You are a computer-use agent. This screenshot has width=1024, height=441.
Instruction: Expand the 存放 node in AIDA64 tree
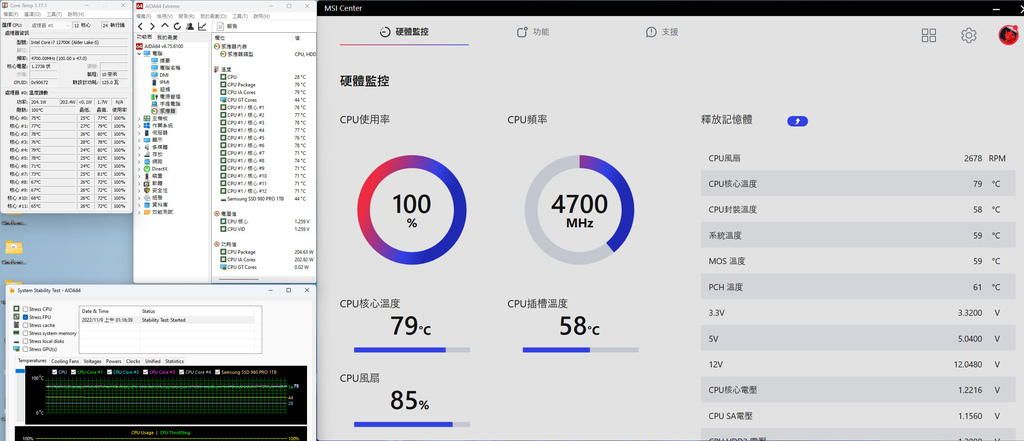[x=139, y=154]
